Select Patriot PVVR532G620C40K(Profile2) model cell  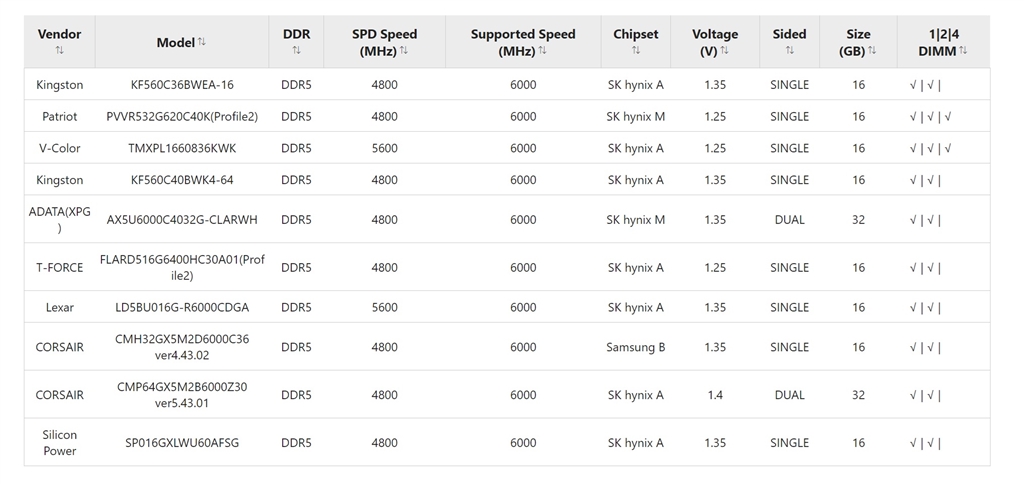(x=182, y=116)
